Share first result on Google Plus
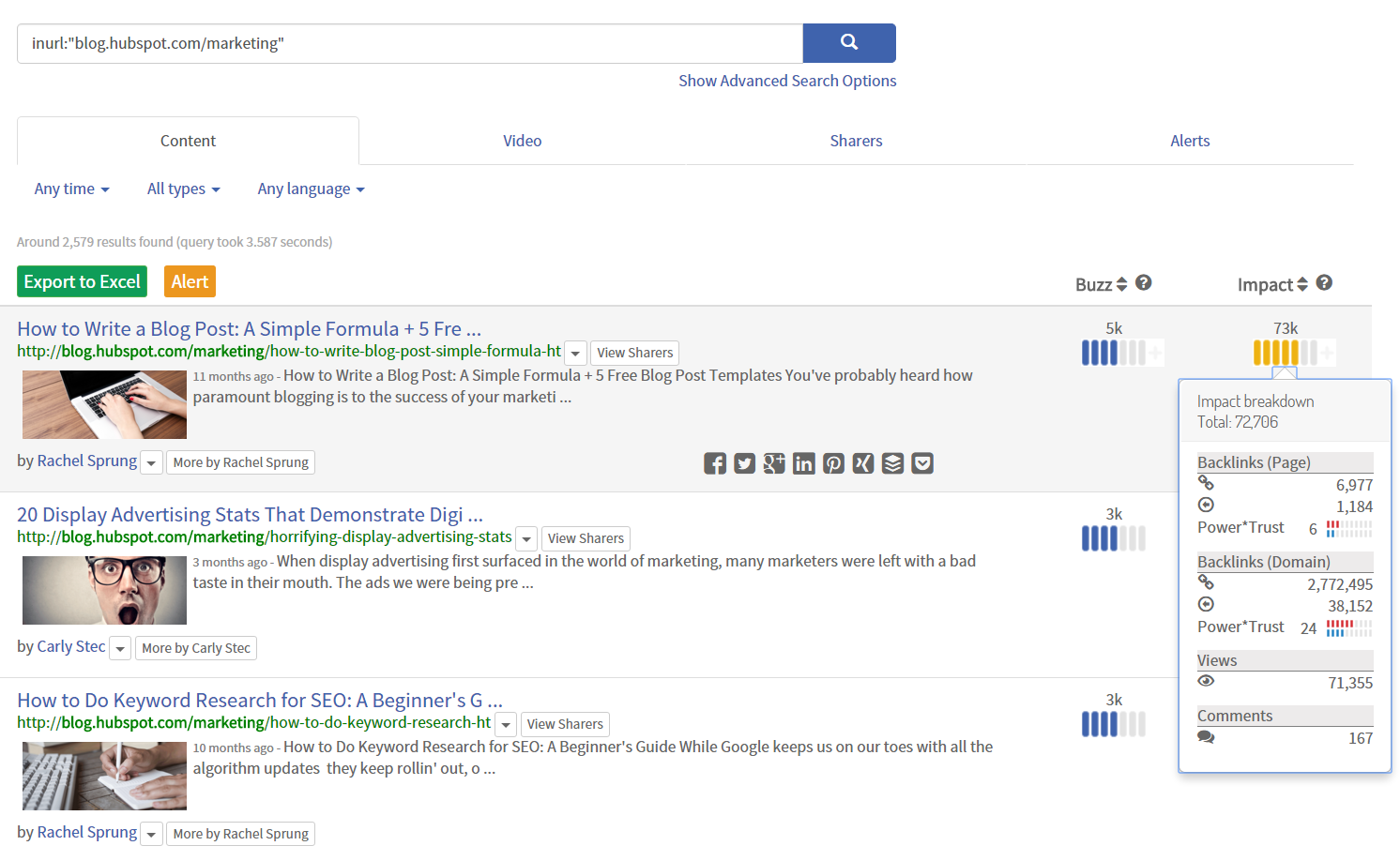Viewport: 1400px width, 861px height. [774, 463]
